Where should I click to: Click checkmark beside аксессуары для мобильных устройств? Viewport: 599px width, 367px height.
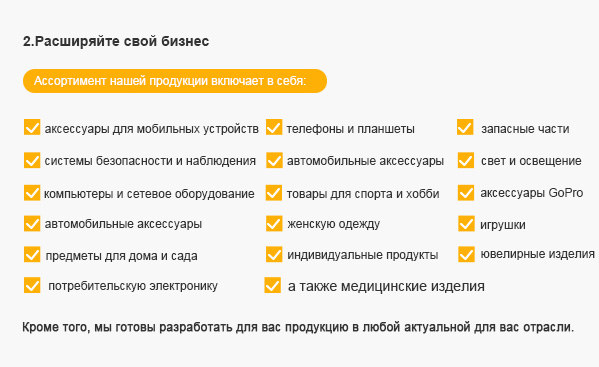click(x=32, y=127)
